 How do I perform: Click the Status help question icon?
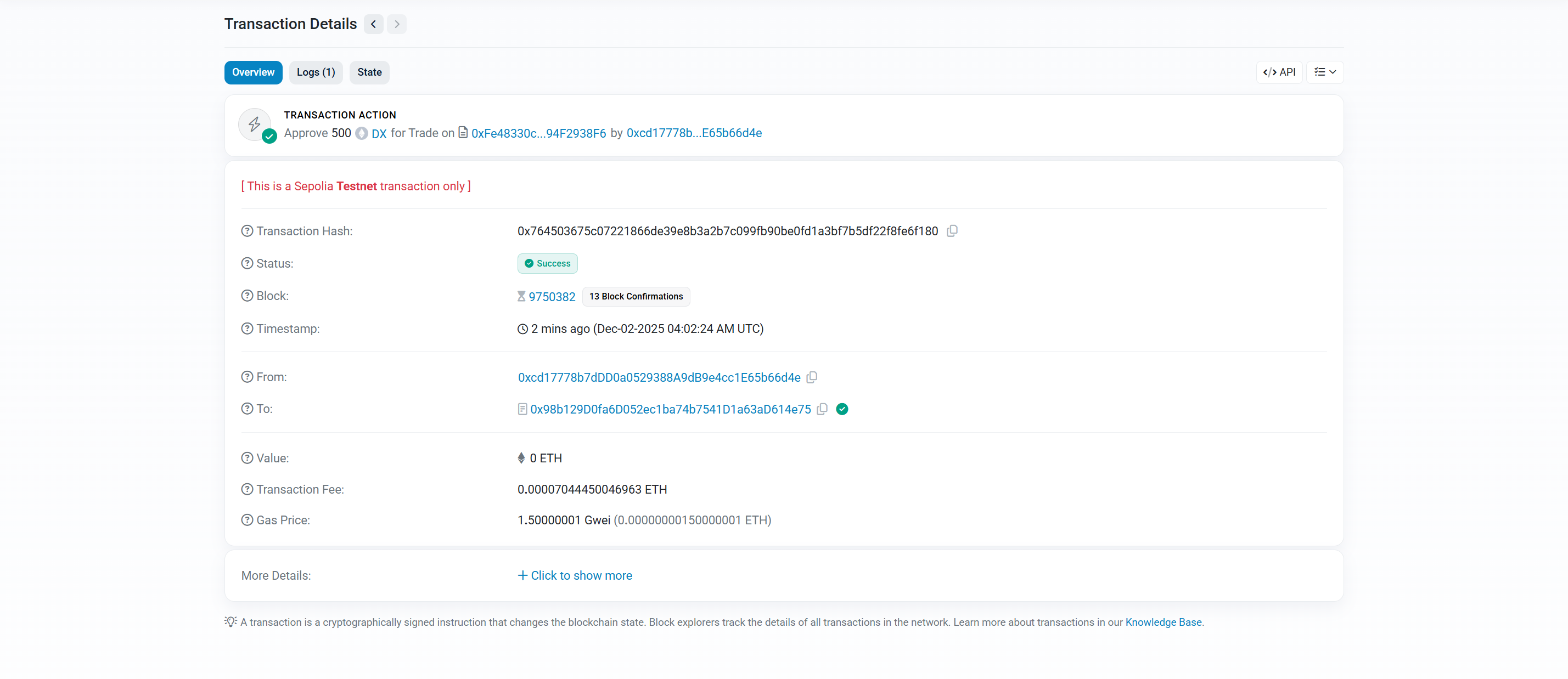coord(247,263)
